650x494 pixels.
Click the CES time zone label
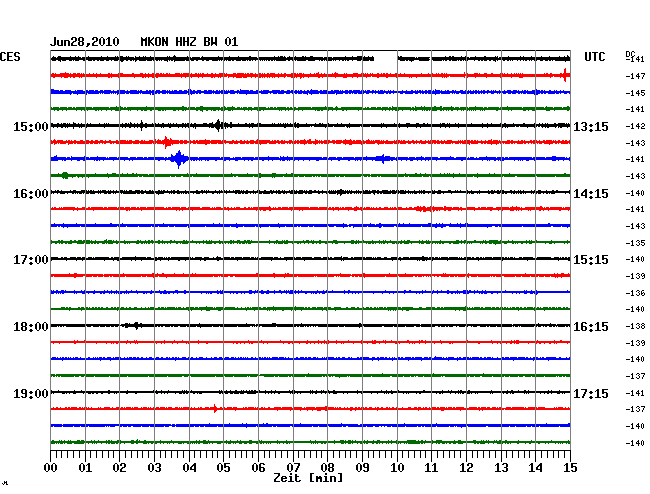click(10, 57)
